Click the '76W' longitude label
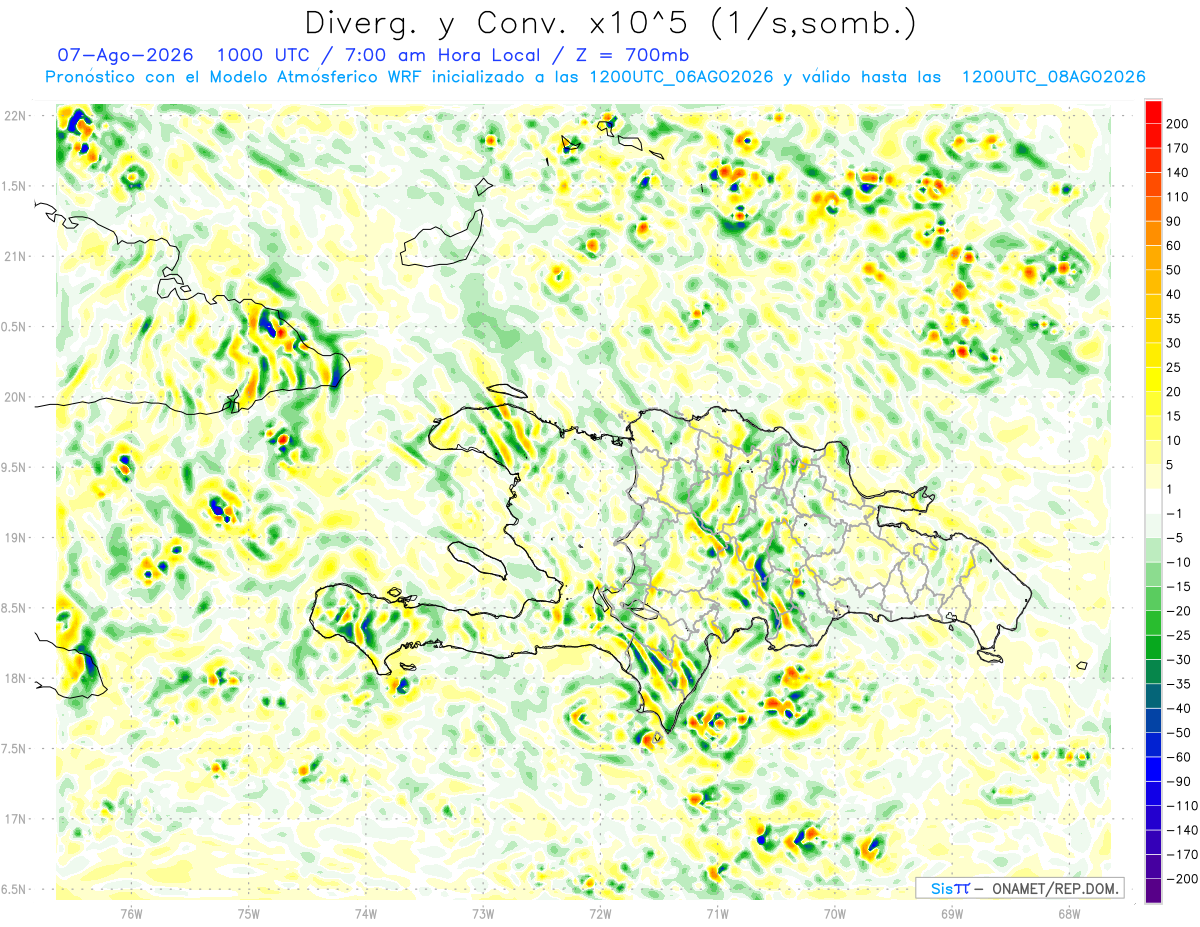 131,914
